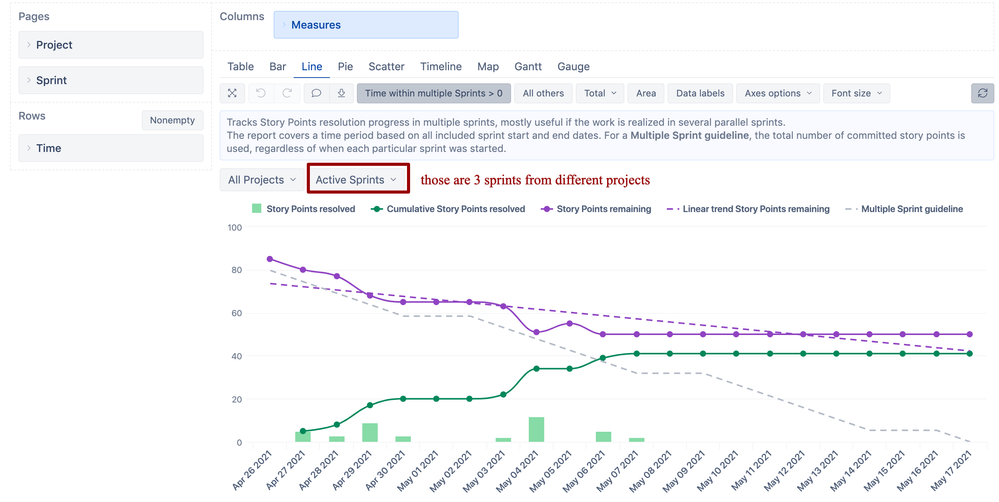Viewport: 999px width, 502px height.
Task: Open the comment bubble icon
Action: 316,93
